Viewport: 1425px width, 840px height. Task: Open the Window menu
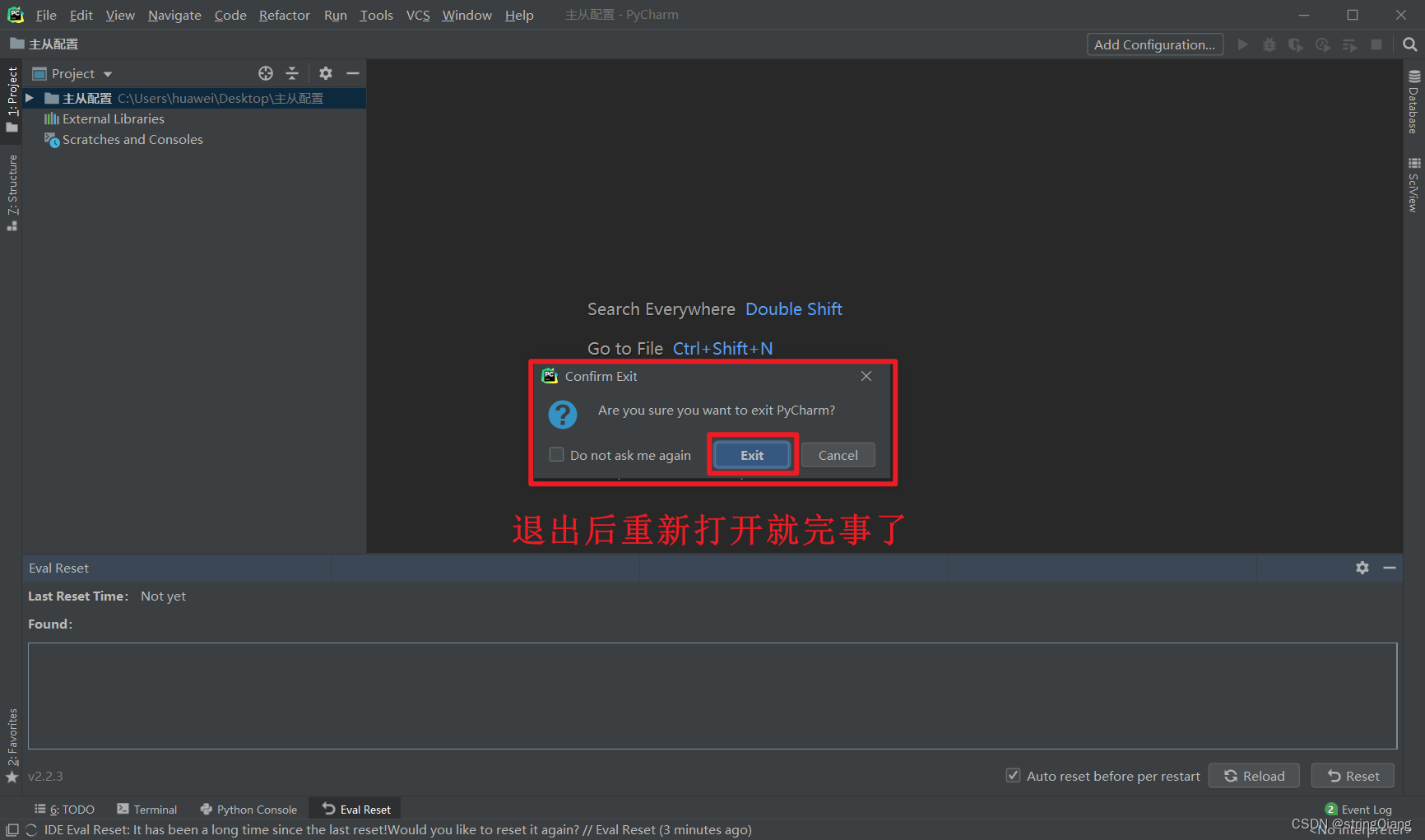pos(466,15)
